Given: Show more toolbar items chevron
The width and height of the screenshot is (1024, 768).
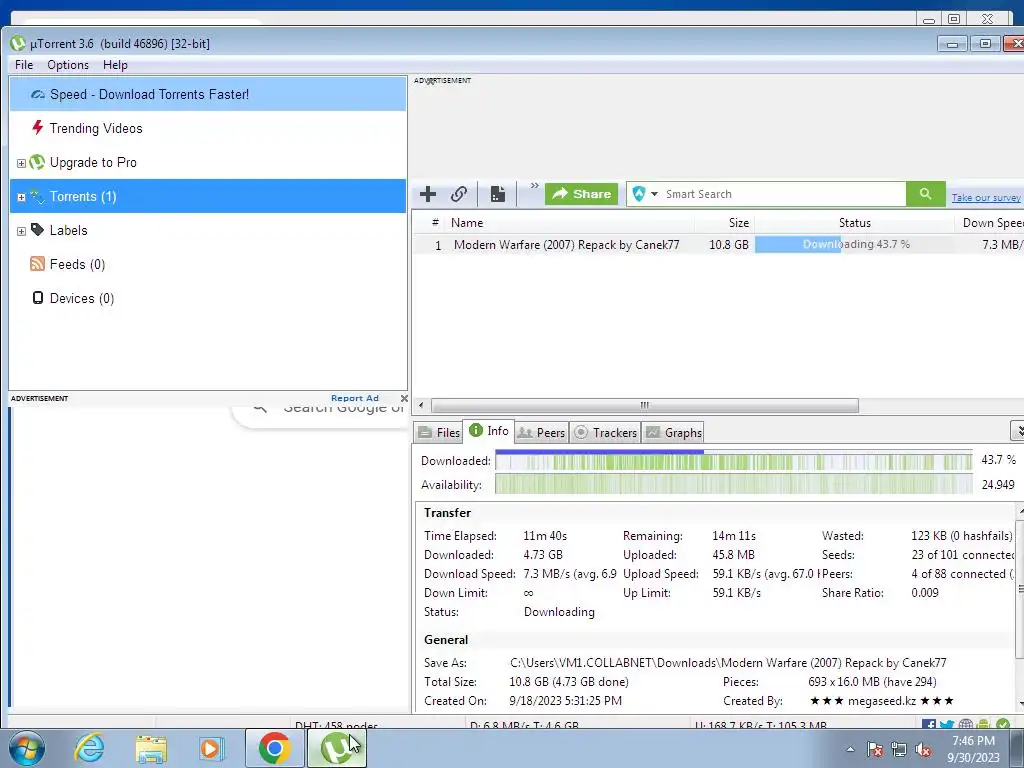Looking at the screenshot, I should tap(534, 186).
